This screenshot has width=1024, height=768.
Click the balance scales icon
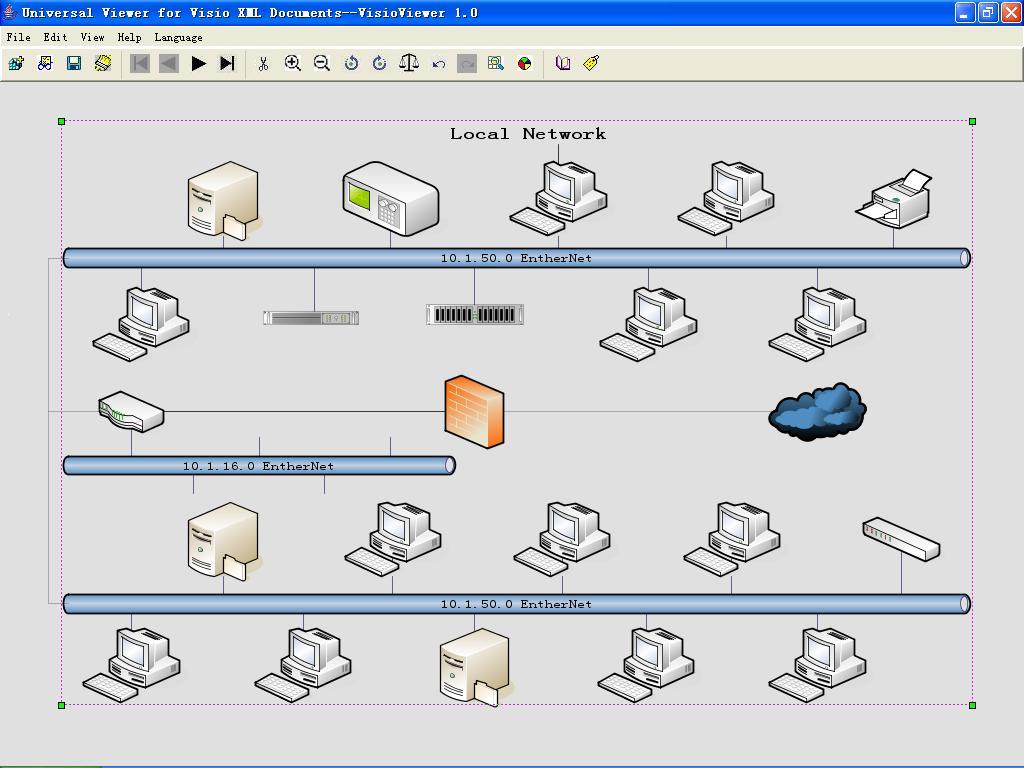(408, 63)
